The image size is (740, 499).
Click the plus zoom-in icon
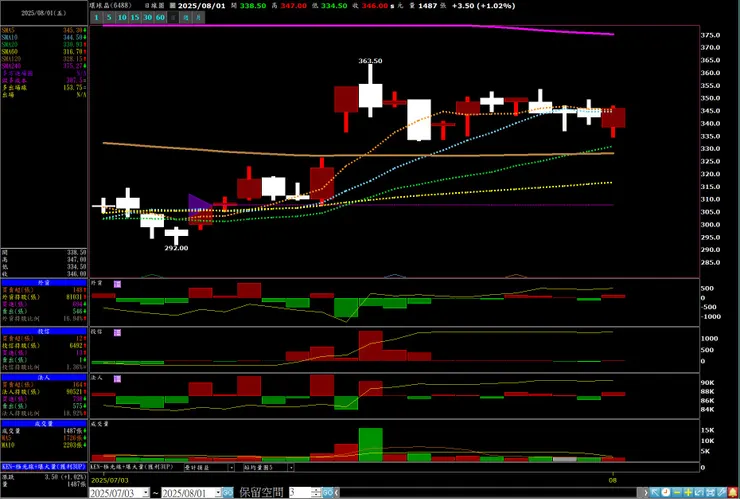(688, 493)
